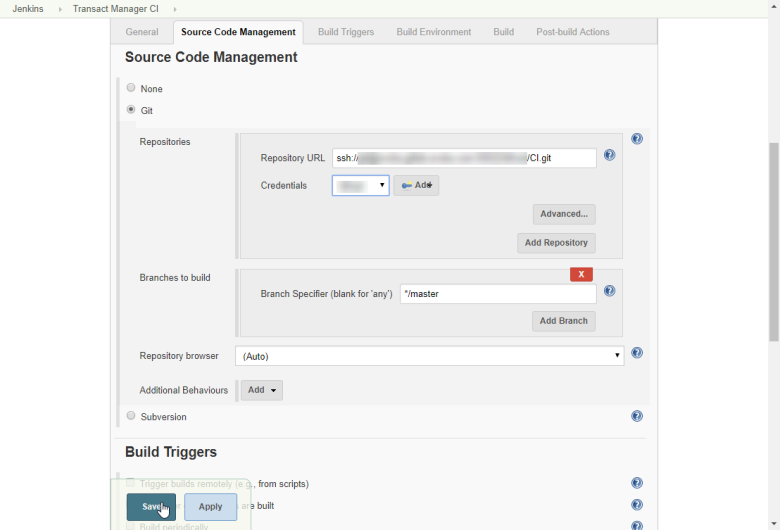Viewport: 780px width, 530px height.
Task: Click the Add Repository button
Action: click(556, 243)
